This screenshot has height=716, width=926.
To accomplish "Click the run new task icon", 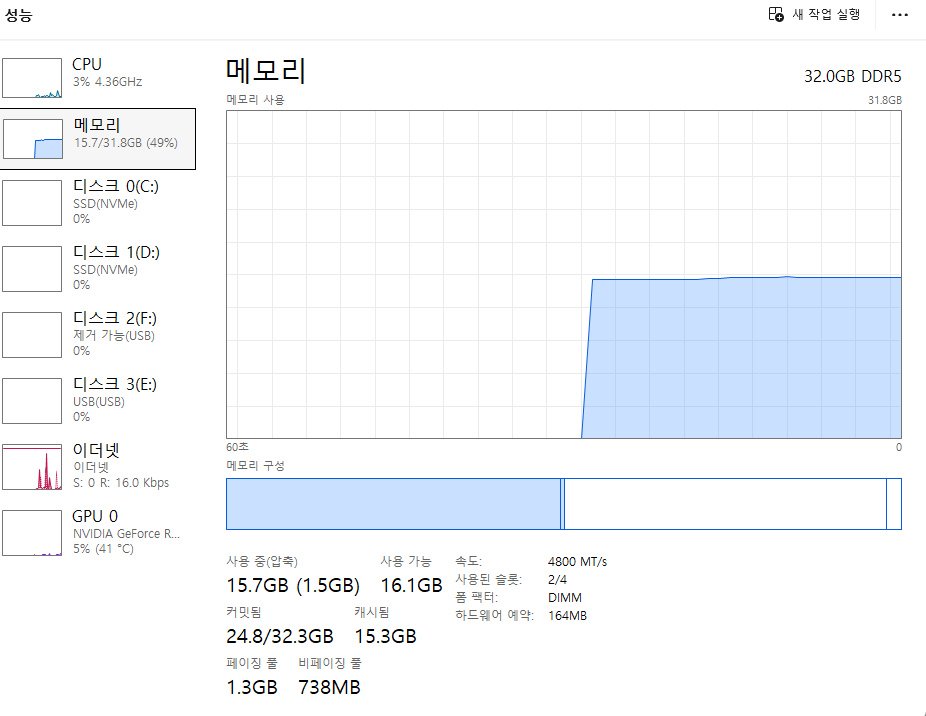I will tap(776, 14).
